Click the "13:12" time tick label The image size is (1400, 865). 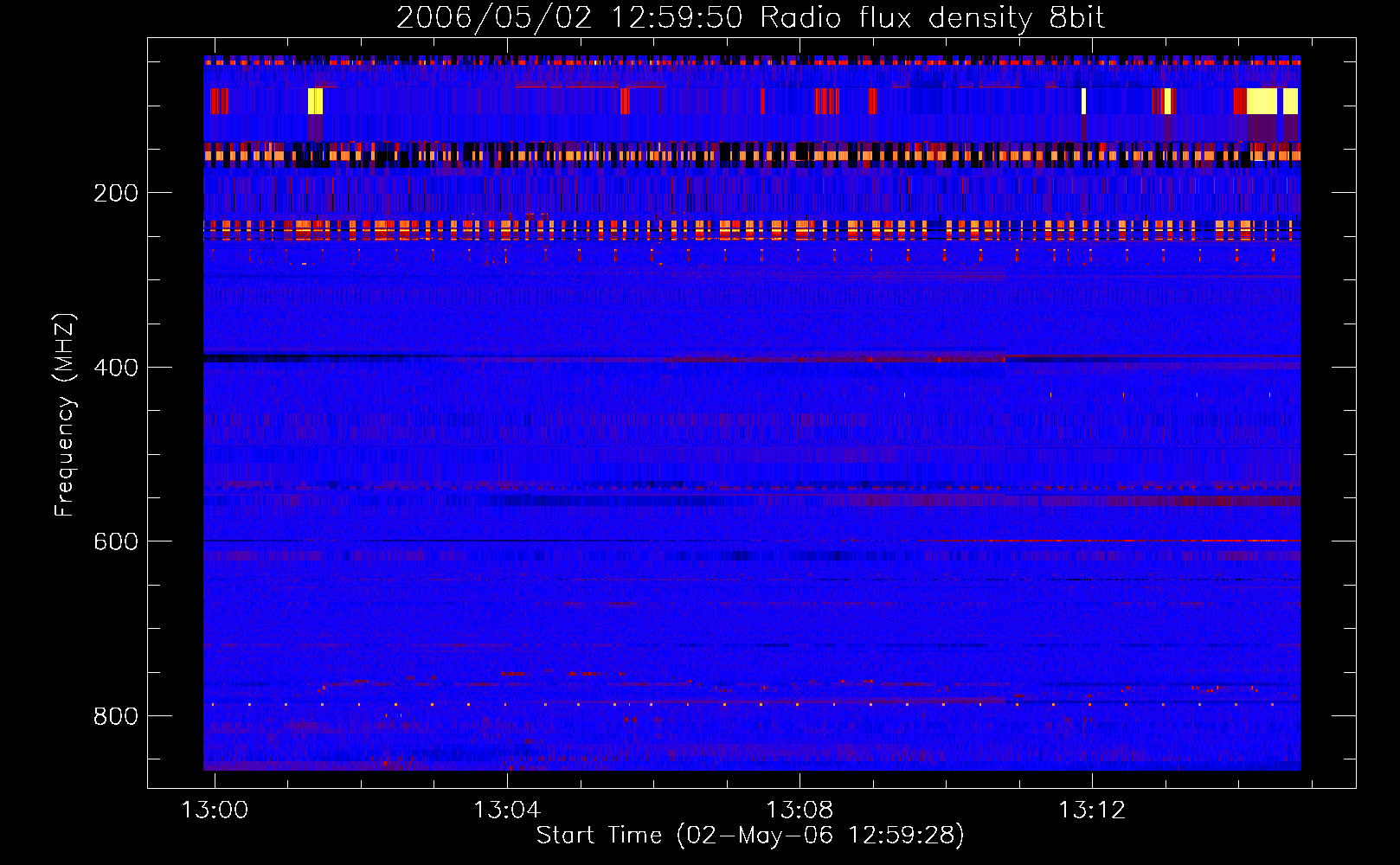(x=1092, y=810)
